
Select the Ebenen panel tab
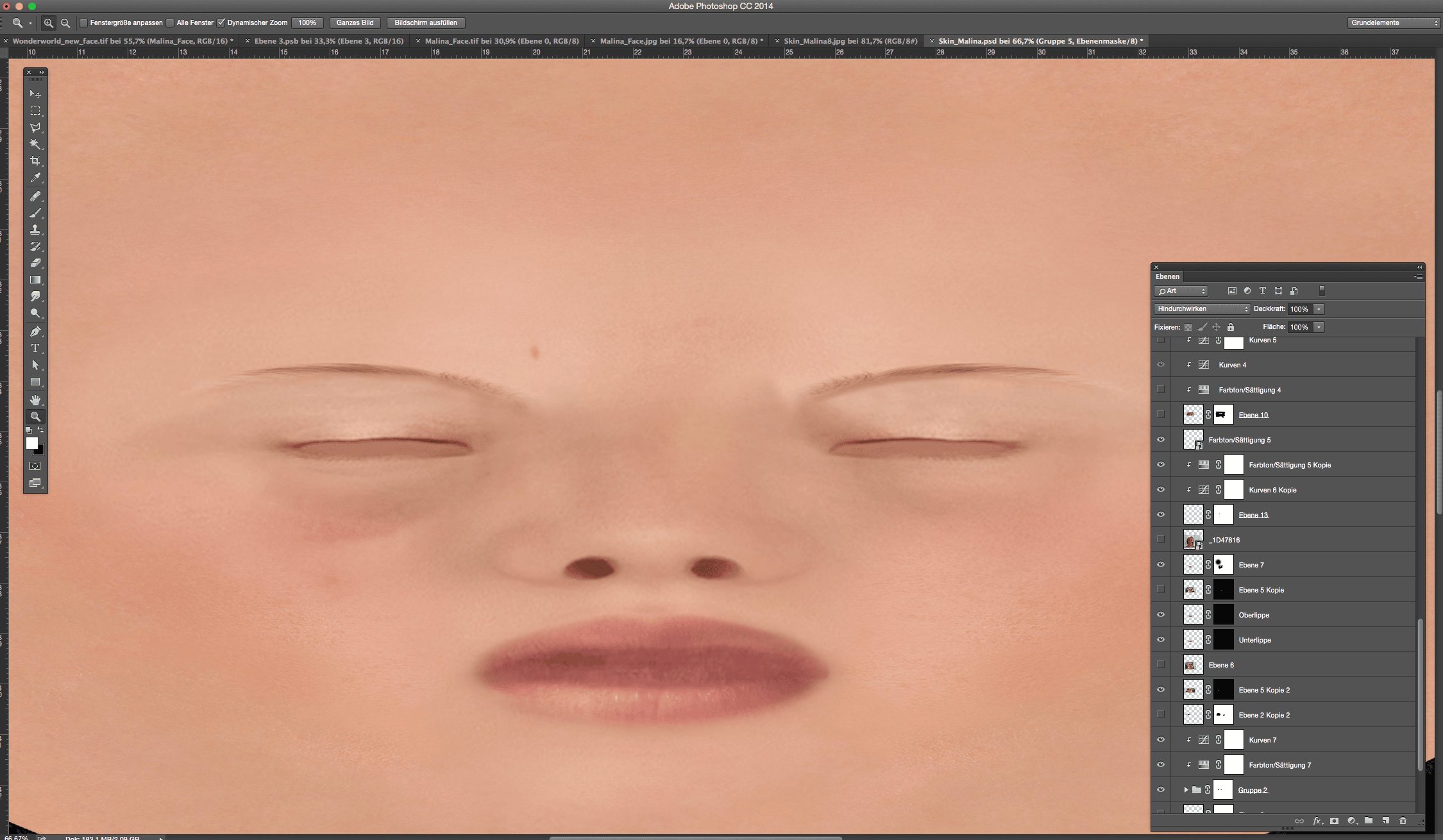point(1167,277)
